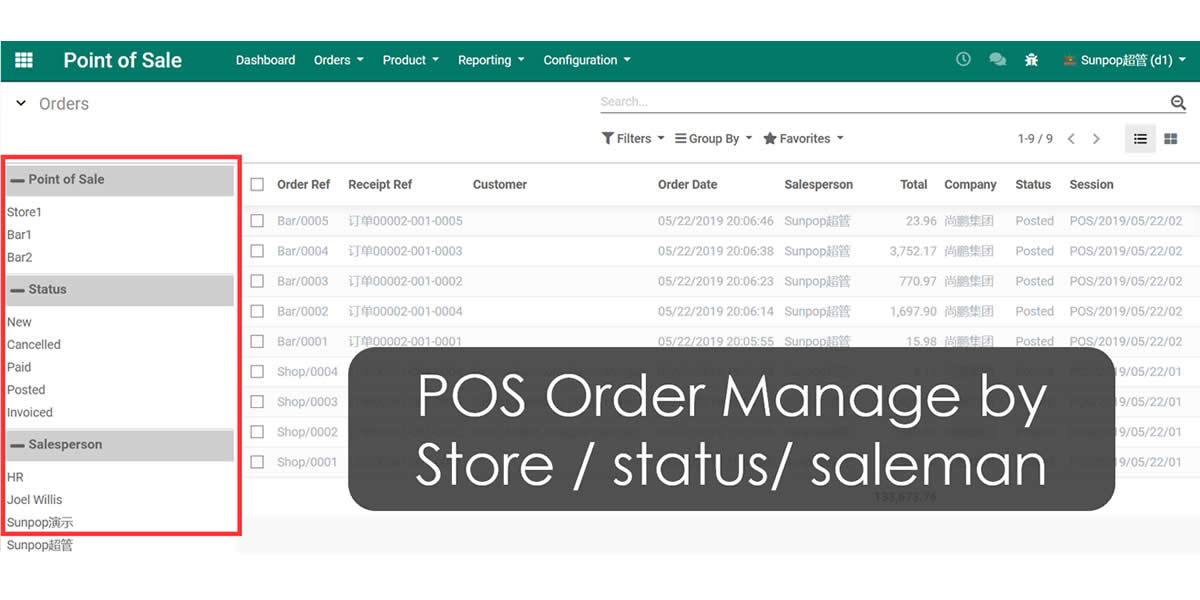Screen dimensions: 1200x600
Task: Expand the Group By dropdown
Action: pyautogui.click(x=713, y=139)
